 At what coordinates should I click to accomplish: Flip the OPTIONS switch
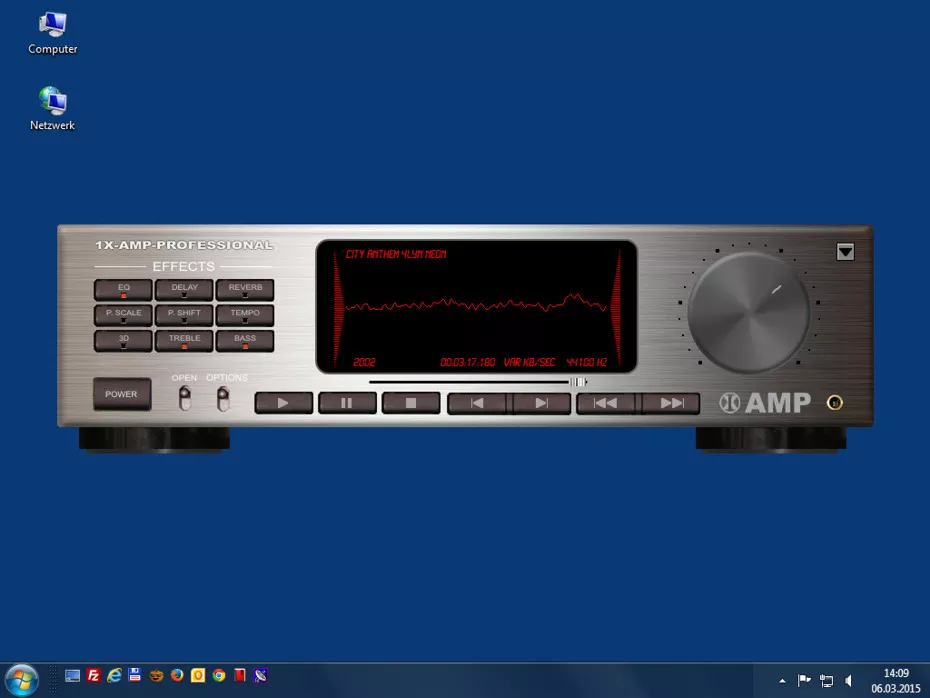tap(224, 397)
